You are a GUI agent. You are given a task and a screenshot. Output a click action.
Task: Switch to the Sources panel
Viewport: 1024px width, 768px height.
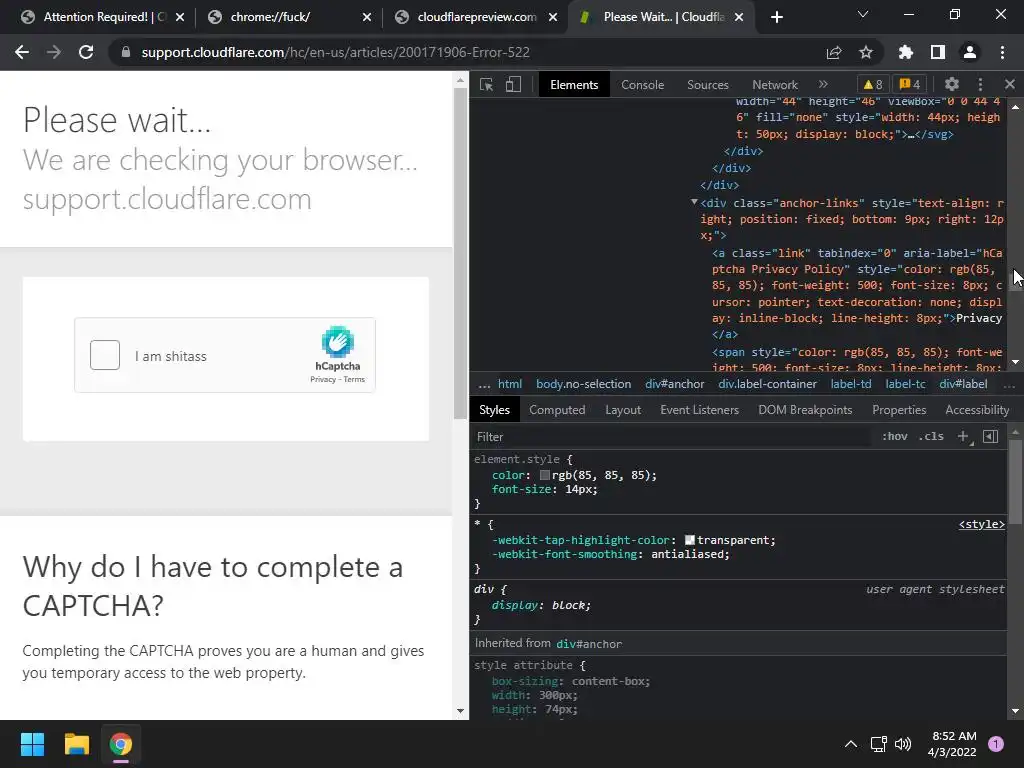click(x=707, y=85)
